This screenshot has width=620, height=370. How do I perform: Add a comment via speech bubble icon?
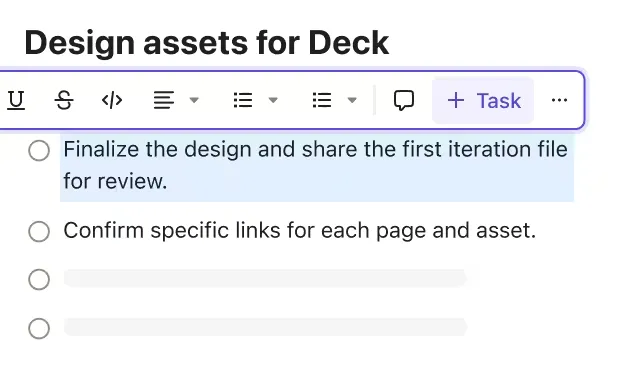(x=404, y=100)
